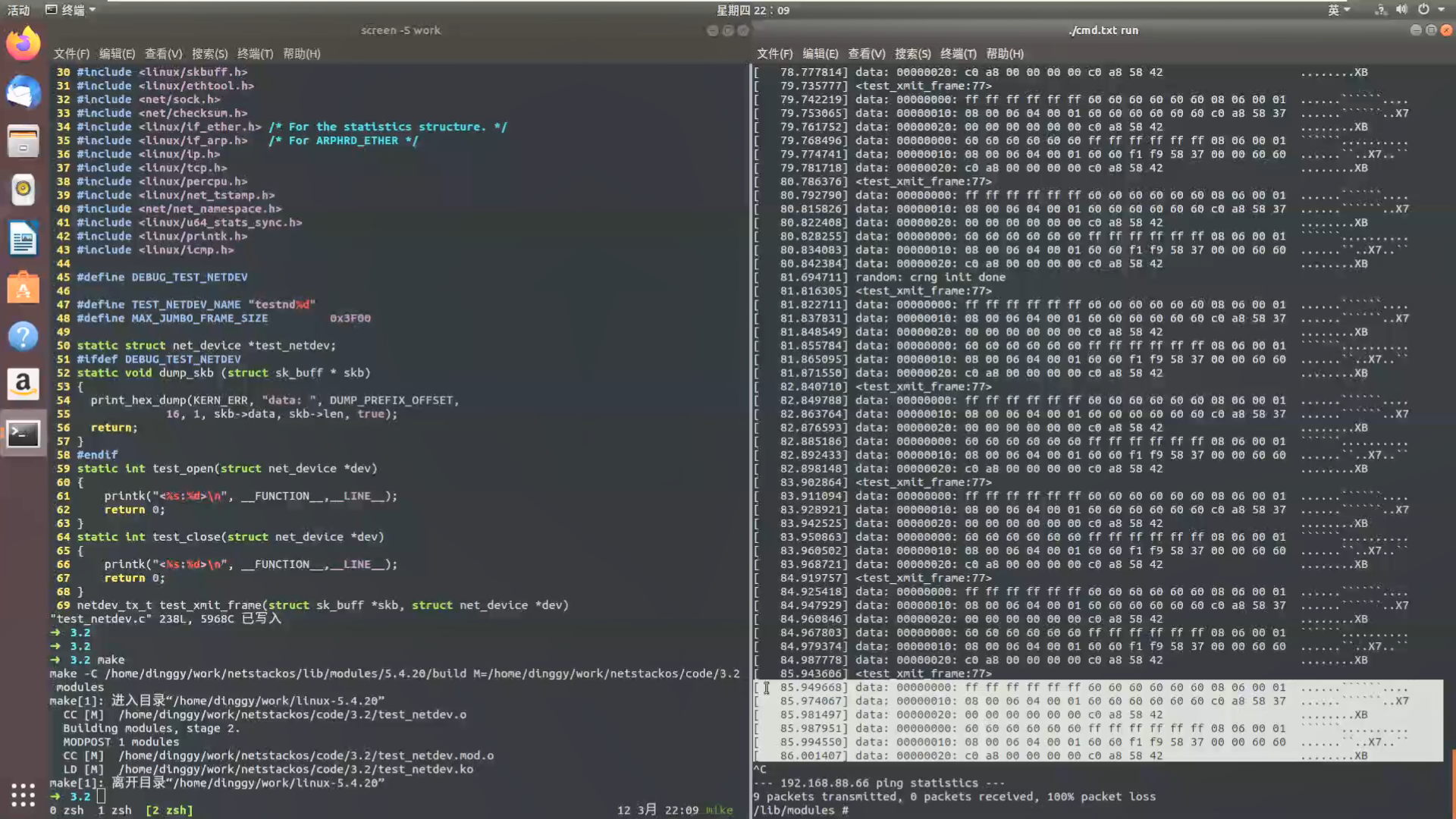The width and height of the screenshot is (1456, 819).
Task: Click the Terminal icon in dock
Action: click(23, 434)
